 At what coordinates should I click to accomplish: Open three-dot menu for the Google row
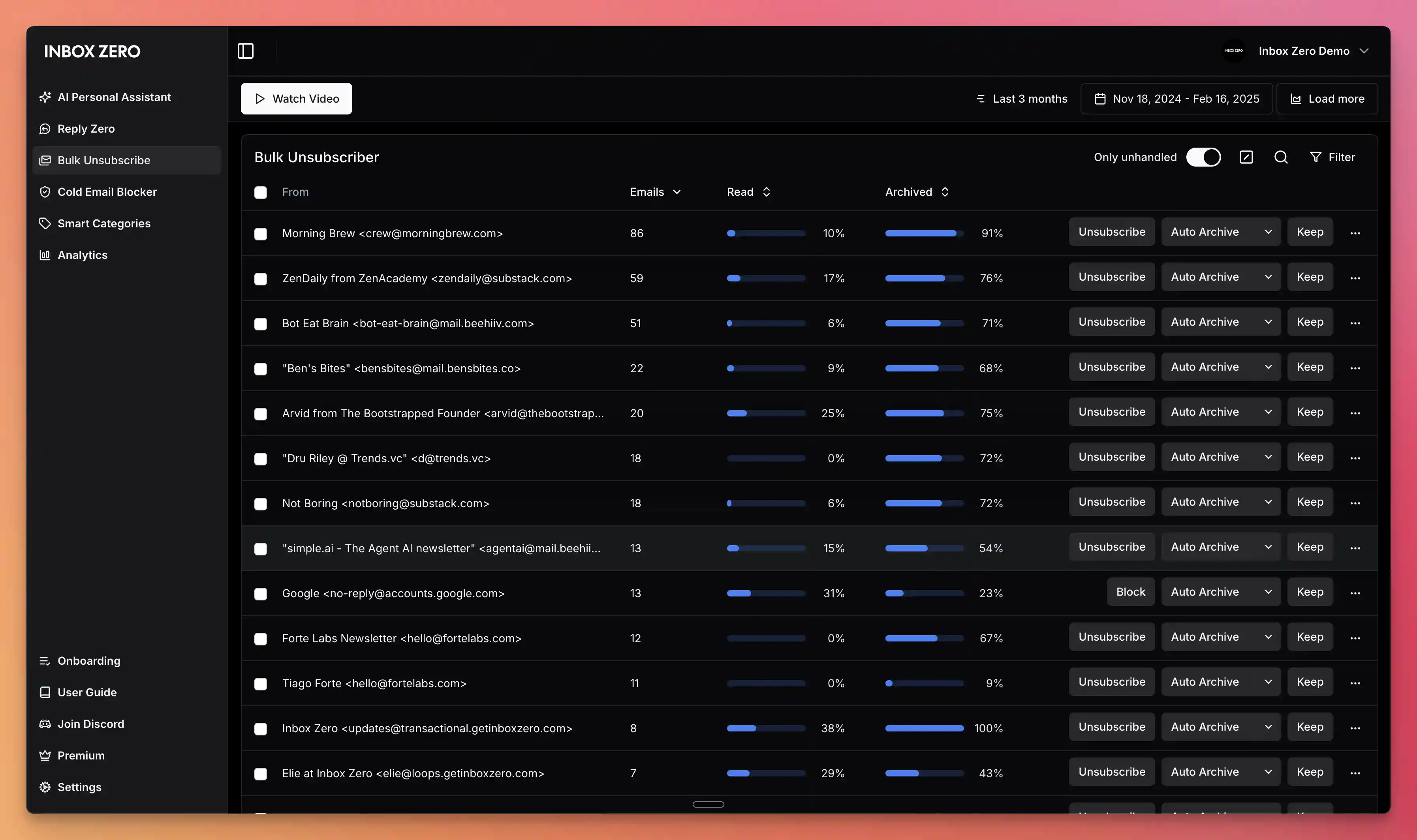(x=1355, y=592)
